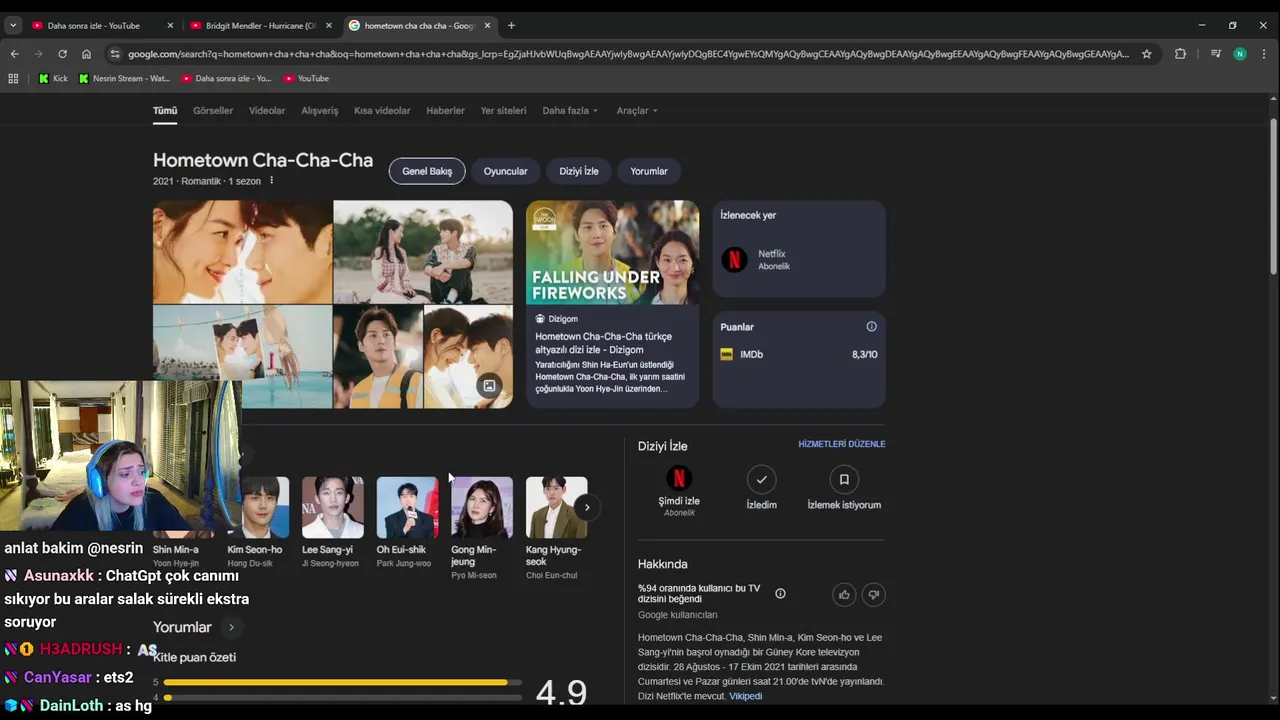Open the Kick bookmark
This screenshot has width=1280, height=720.
(x=53, y=78)
